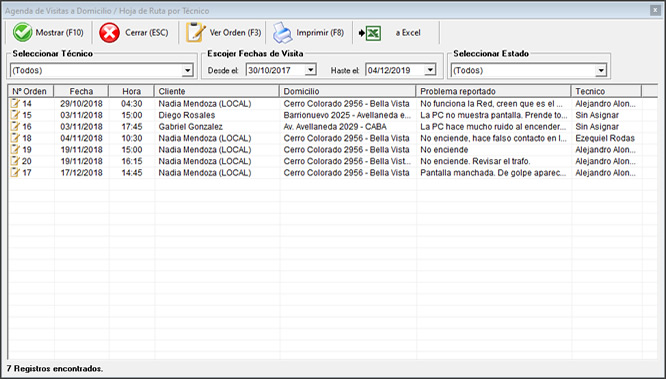Click the Excel export icon

pyautogui.click(x=370, y=33)
